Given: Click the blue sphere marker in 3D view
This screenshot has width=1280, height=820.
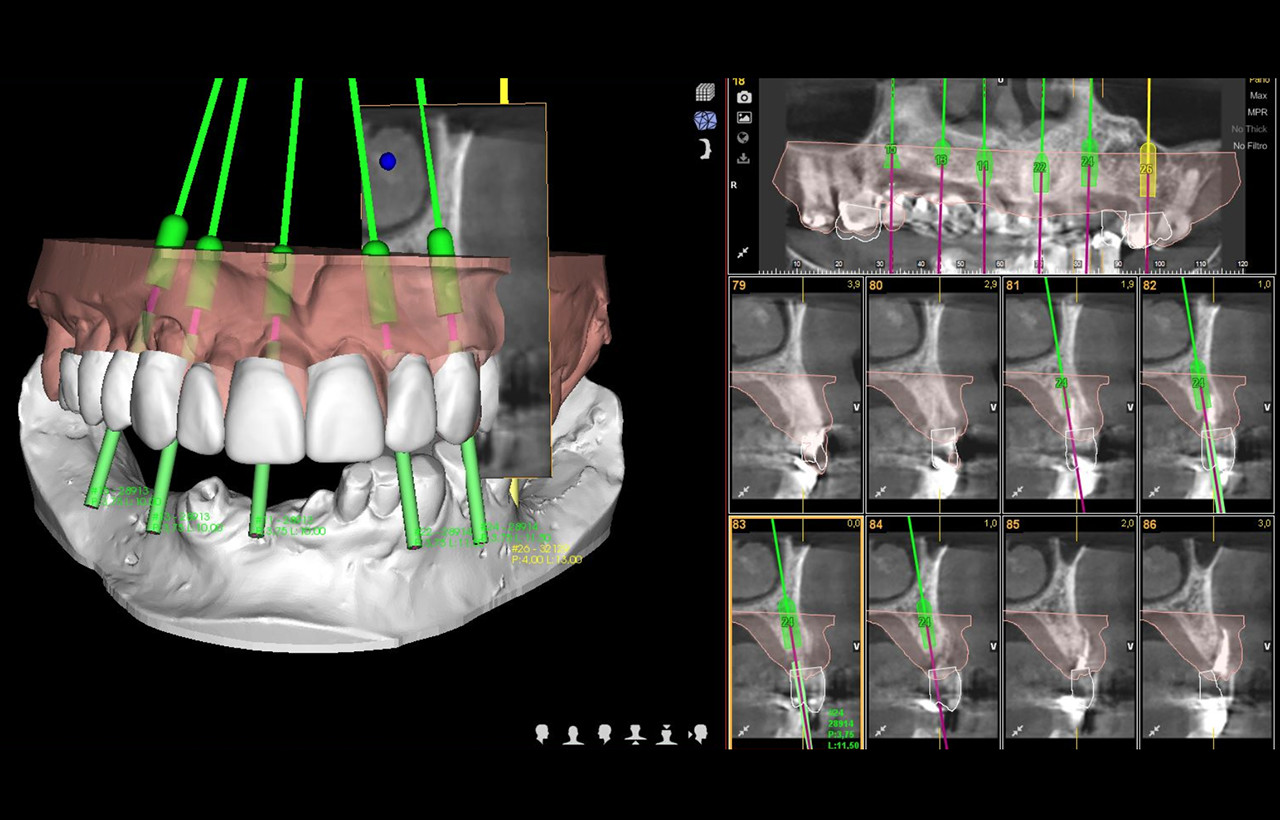Looking at the screenshot, I should coord(388,160).
